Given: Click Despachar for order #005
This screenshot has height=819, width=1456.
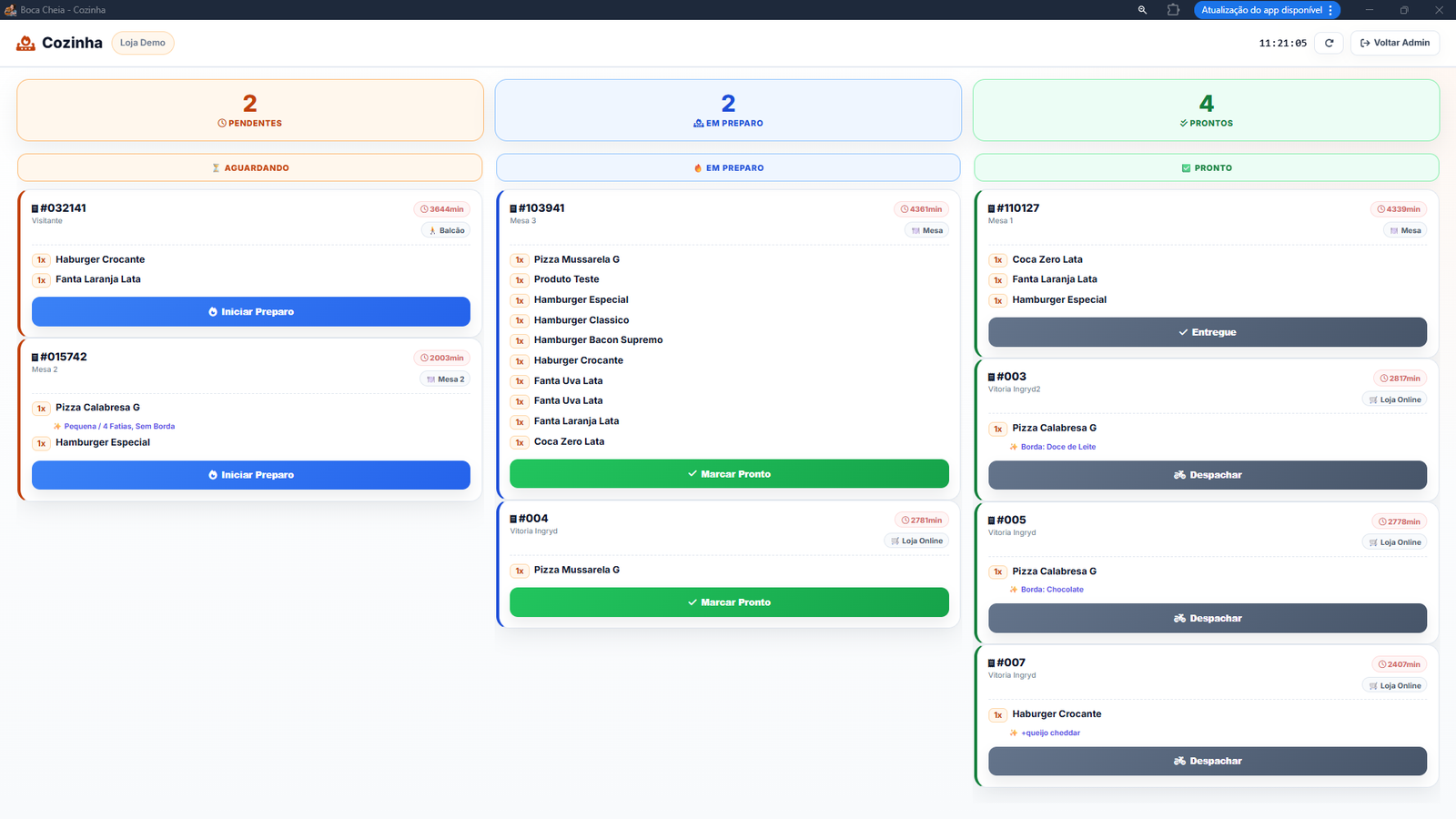Looking at the screenshot, I should click(1208, 618).
